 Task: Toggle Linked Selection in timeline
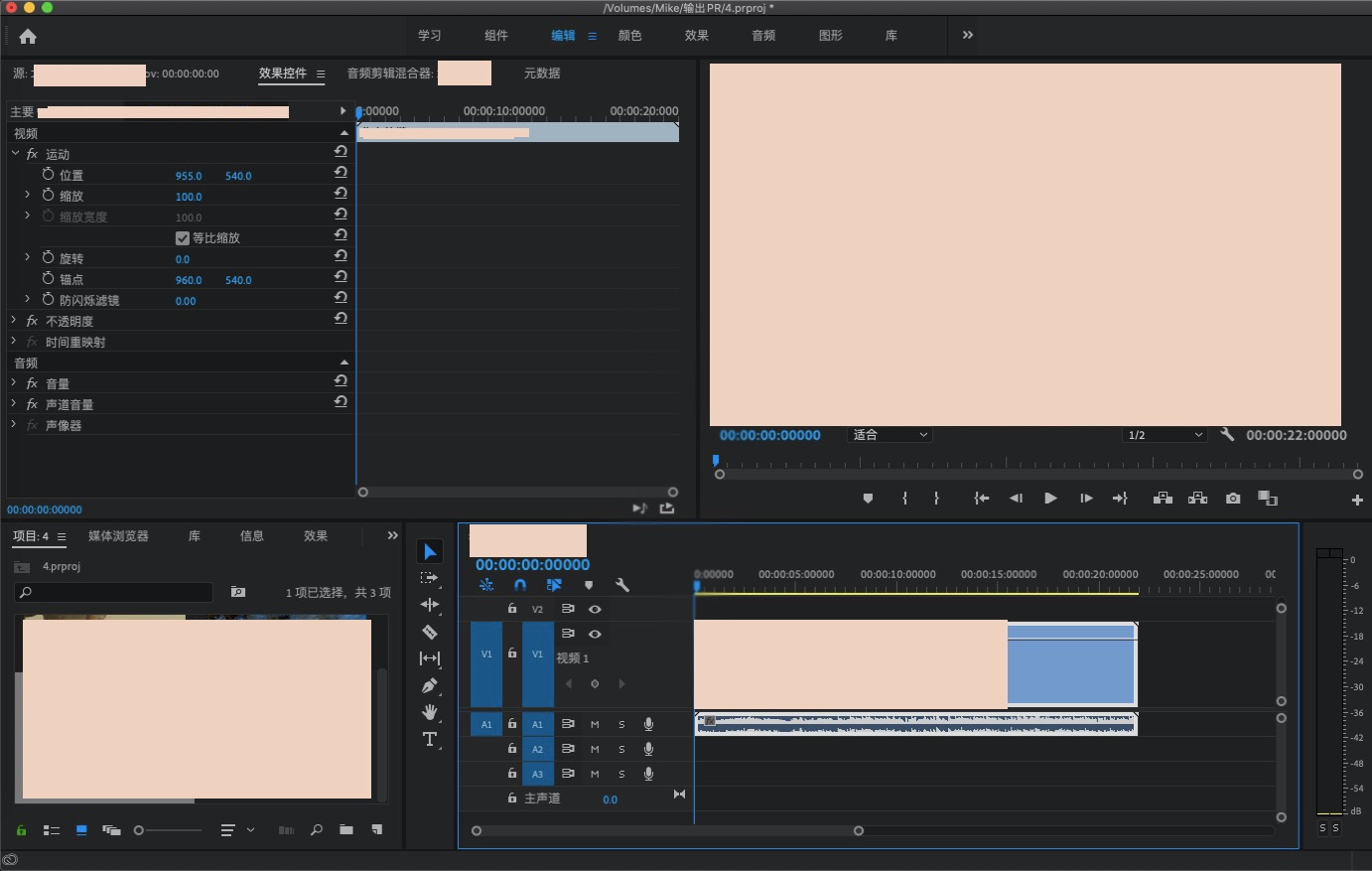click(x=554, y=585)
